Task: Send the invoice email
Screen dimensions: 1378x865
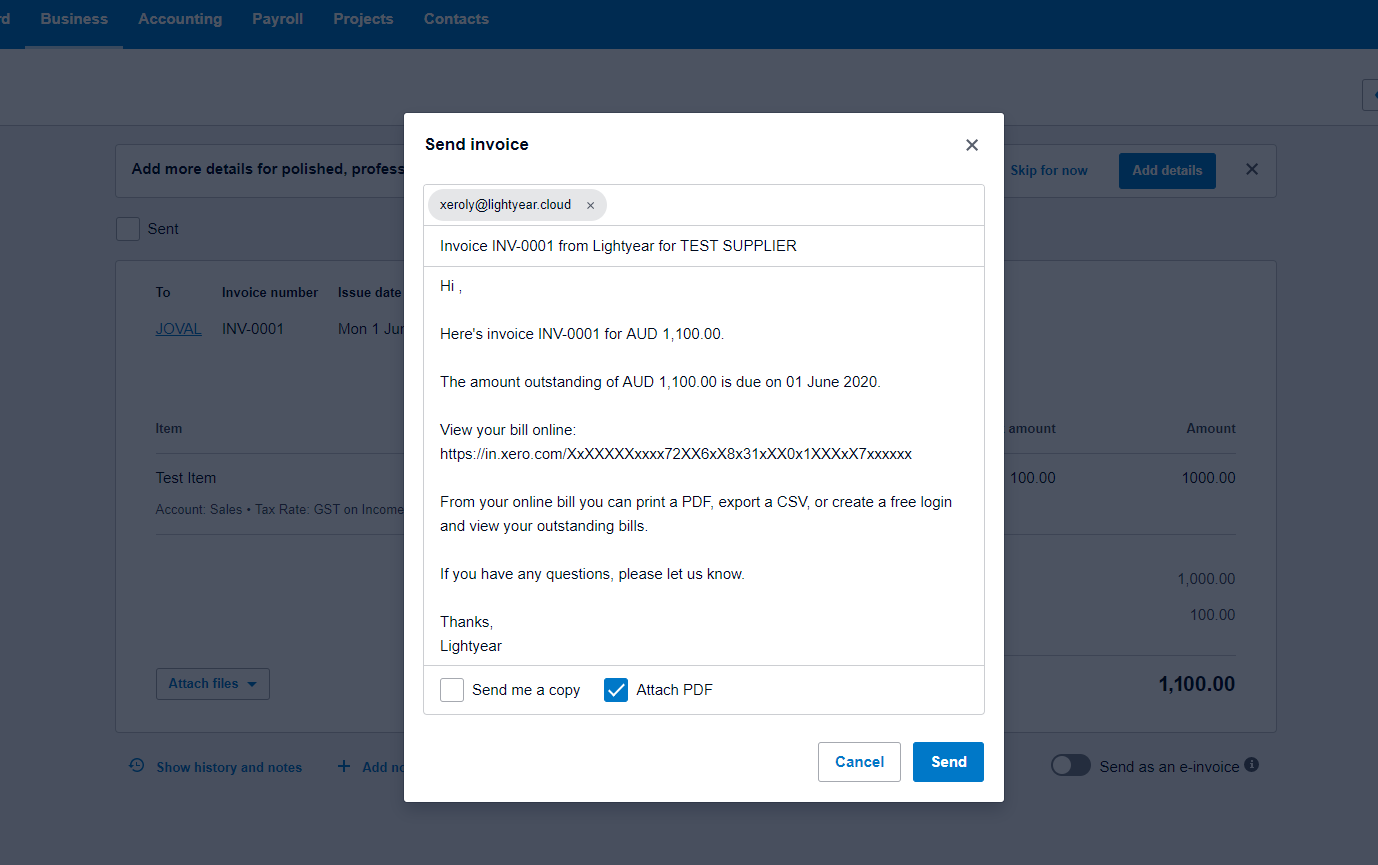Action: click(948, 762)
